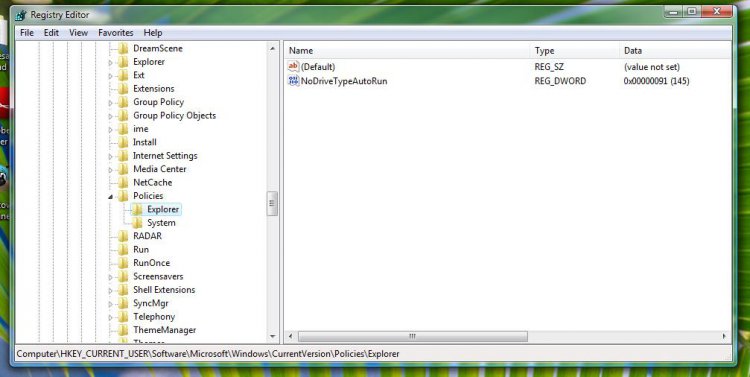Click the SyncMgr folder icon
750x377 pixels.
pyautogui.click(x=123, y=303)
